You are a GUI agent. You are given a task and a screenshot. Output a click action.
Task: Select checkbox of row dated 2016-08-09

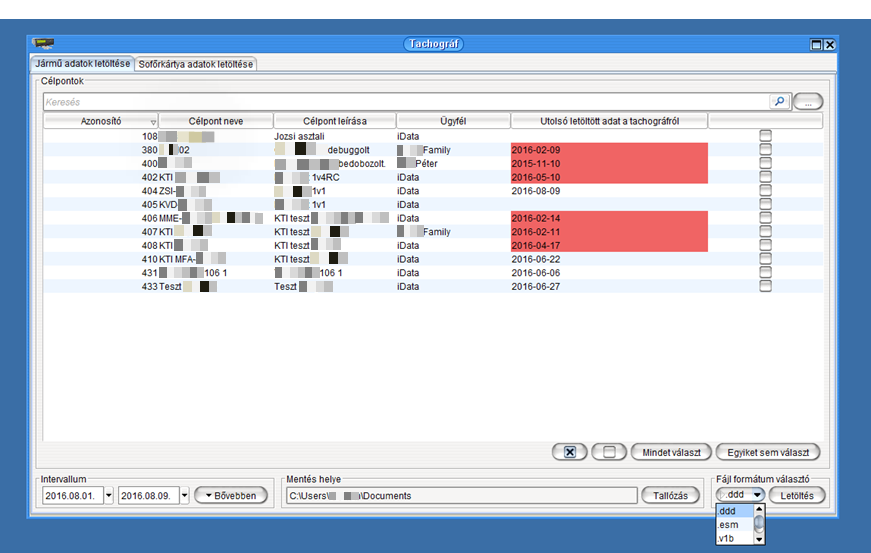765,190
